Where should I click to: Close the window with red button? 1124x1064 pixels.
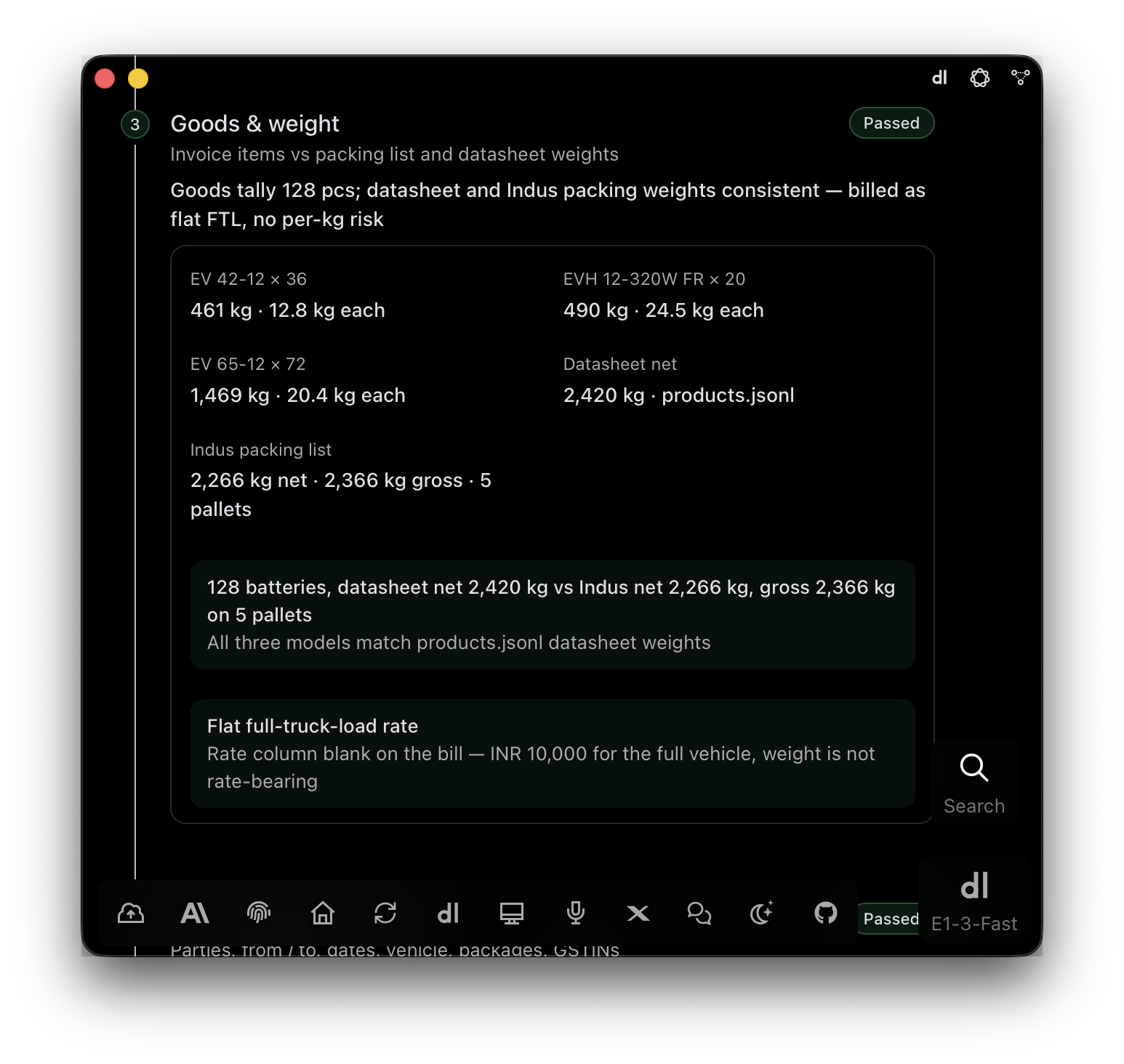105,78
